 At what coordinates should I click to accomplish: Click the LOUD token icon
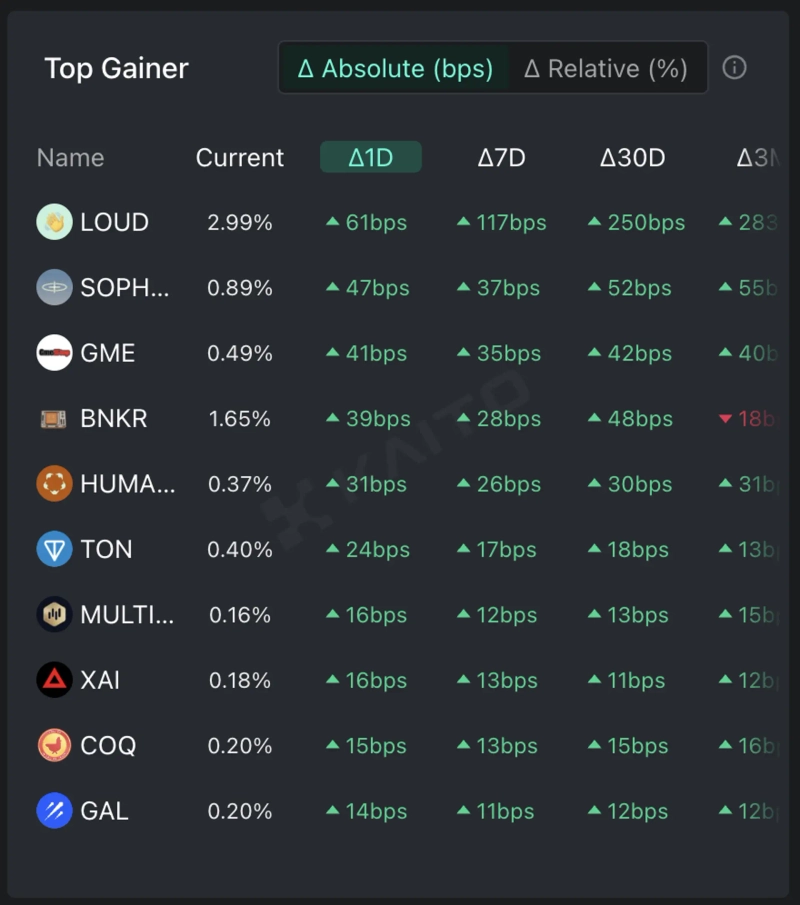pos(54,223)
